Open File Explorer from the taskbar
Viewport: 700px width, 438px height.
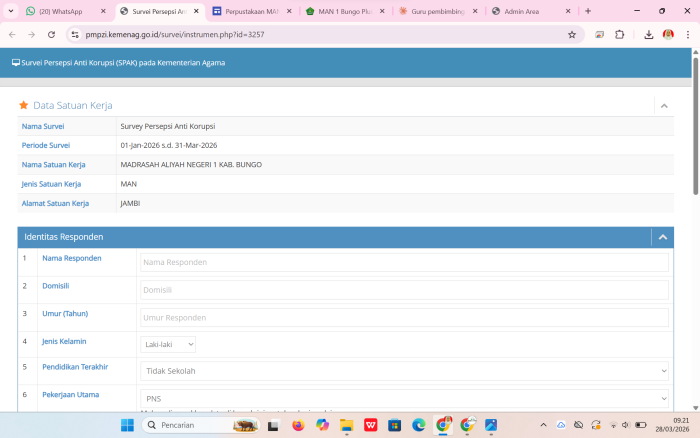[x=347, y=425]
